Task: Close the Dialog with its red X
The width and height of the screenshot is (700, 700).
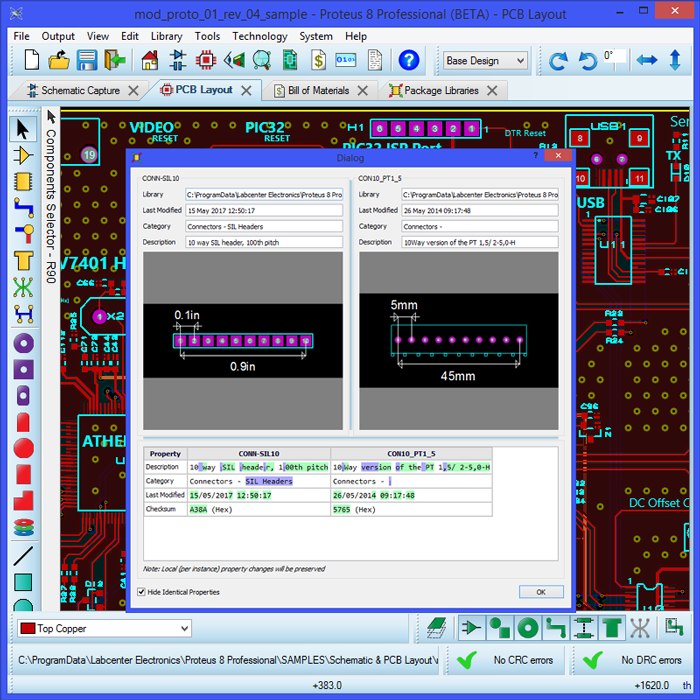Action: (558, 155)
